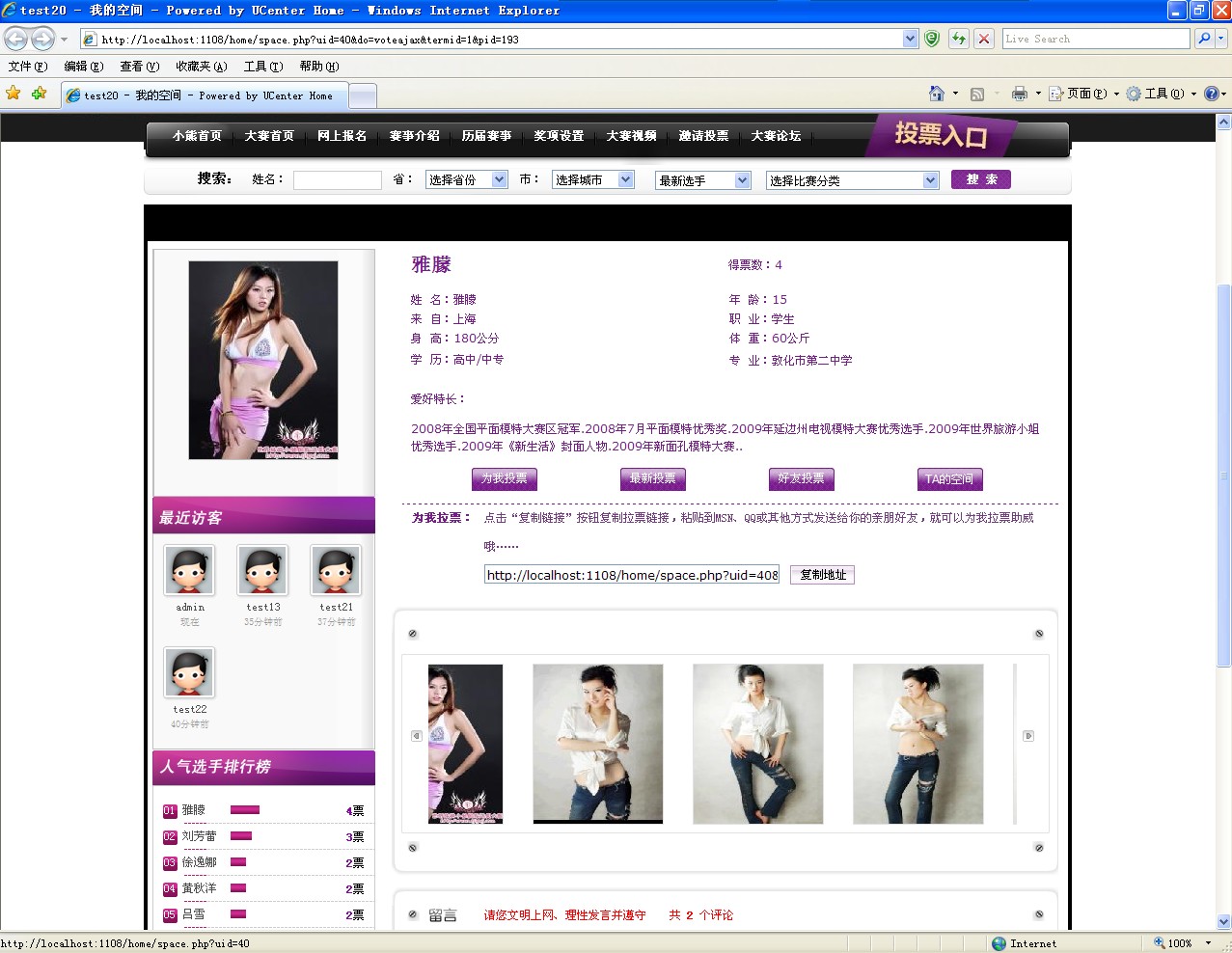Open Favorites Center star icon

pos(14,94)
